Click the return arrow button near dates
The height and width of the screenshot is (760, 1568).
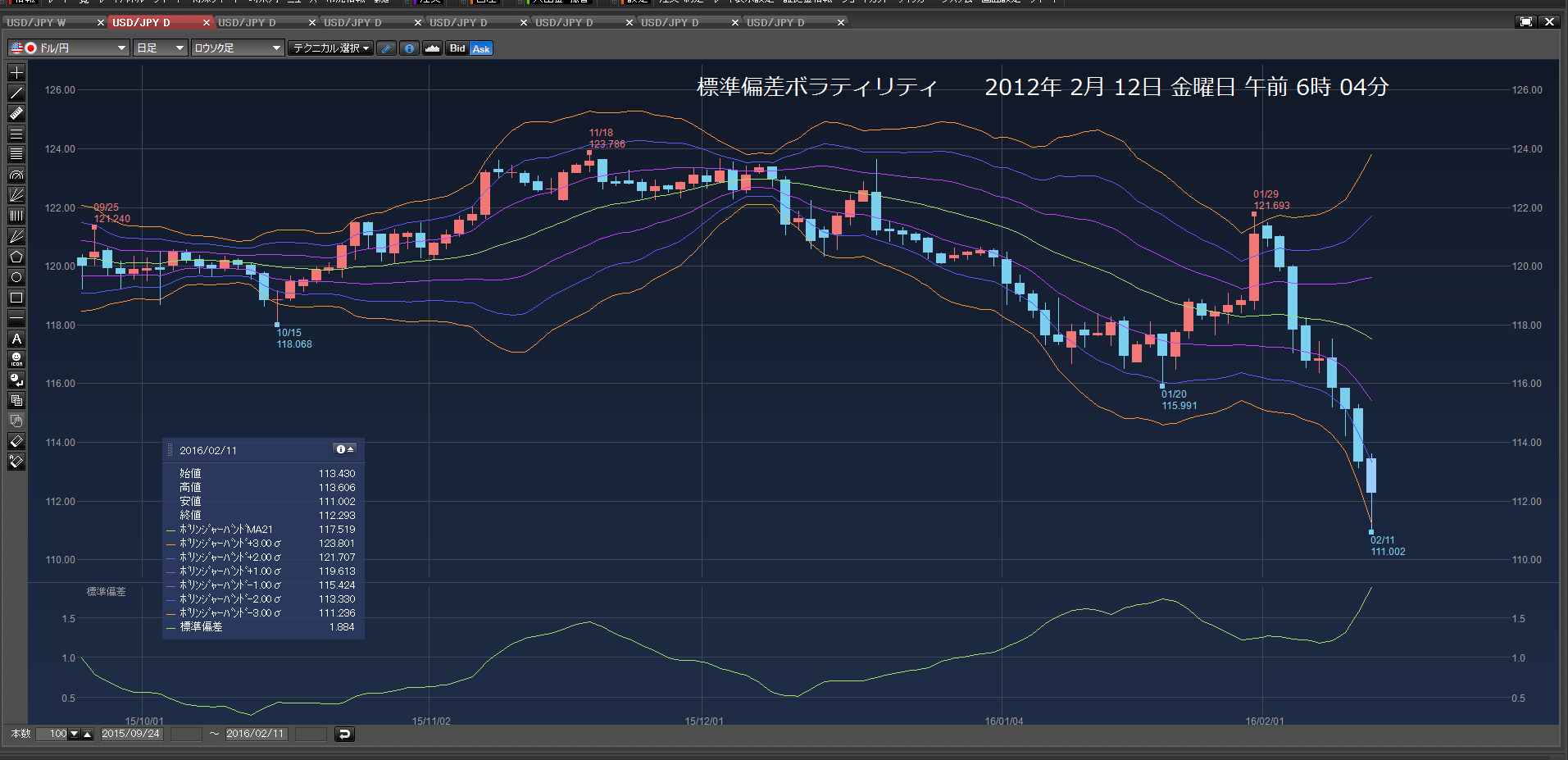(345, 734)
